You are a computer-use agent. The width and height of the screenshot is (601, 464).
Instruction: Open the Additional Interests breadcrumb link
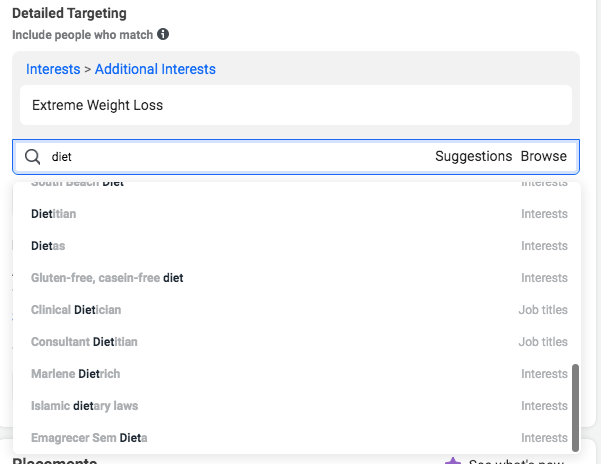click(155, 69)
